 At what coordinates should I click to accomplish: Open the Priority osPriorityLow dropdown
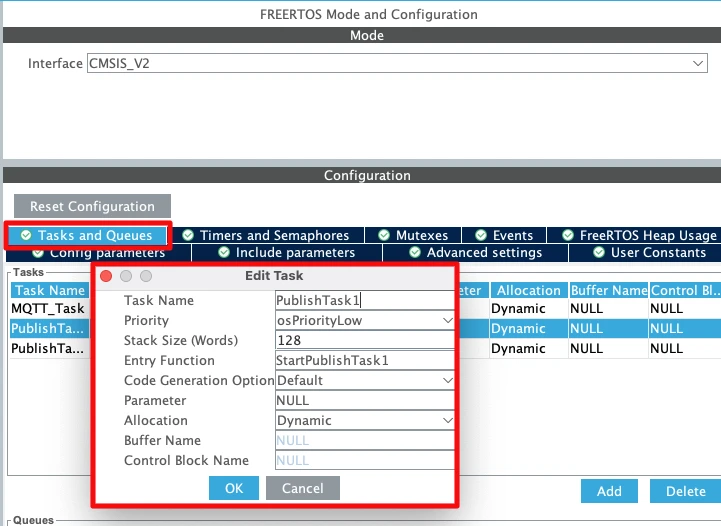(x=365, y=320)
